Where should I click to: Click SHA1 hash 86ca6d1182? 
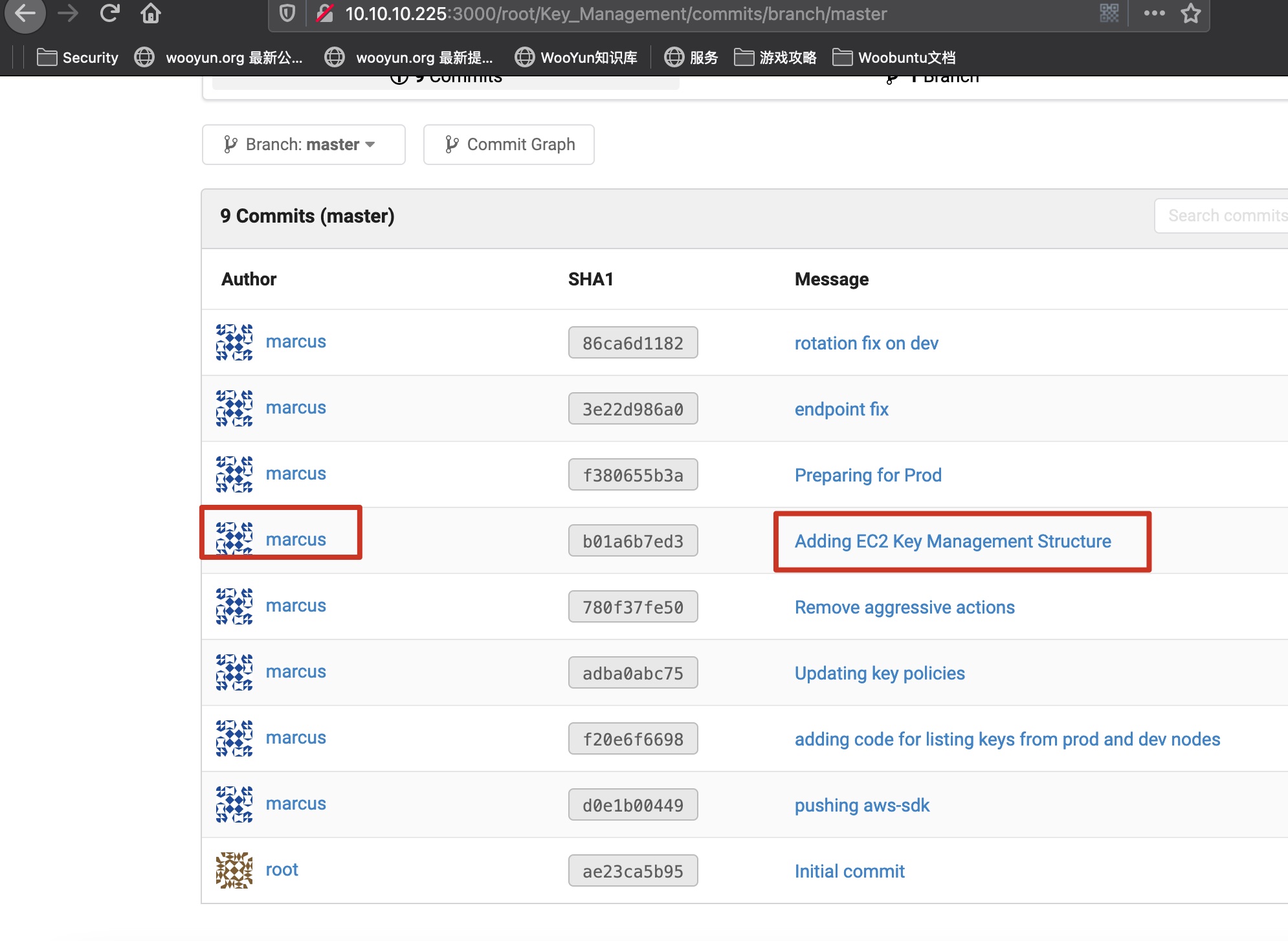pos(632,343)
